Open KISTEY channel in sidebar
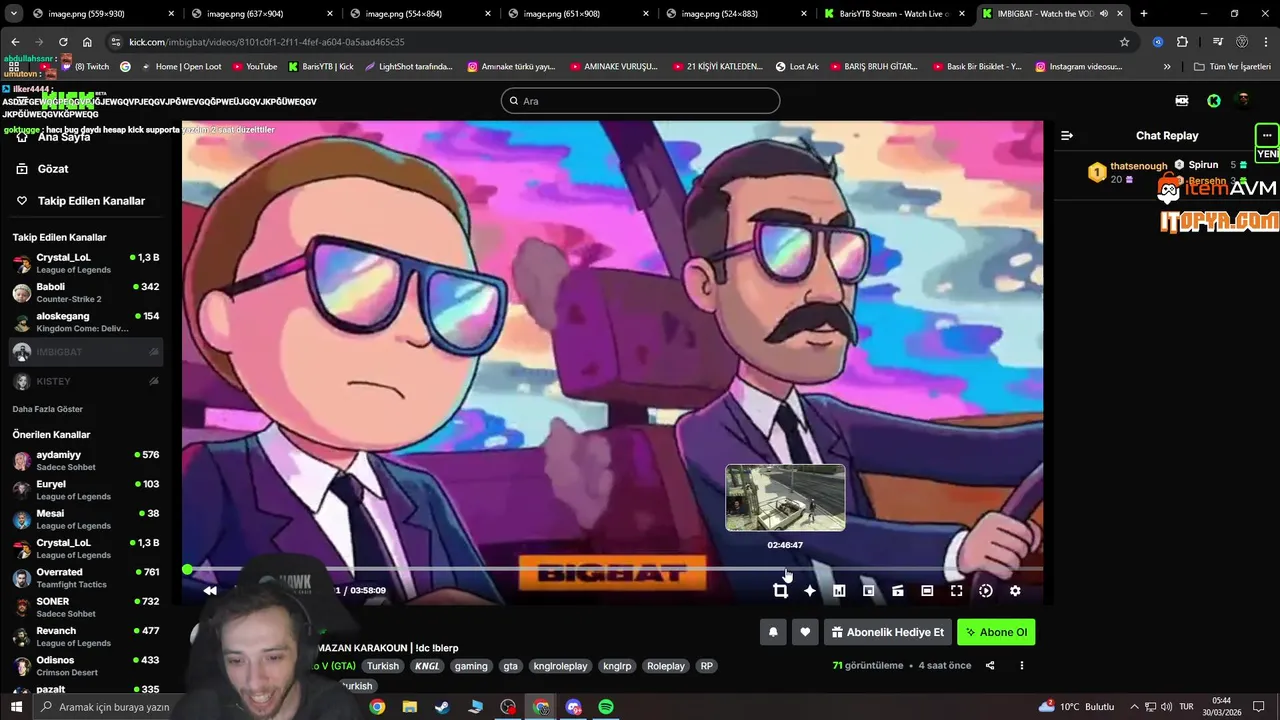The image size is (1280, 720). point(86,381)
